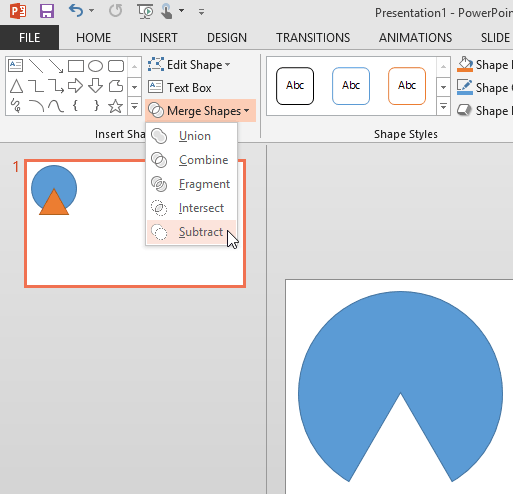Image resolution: width=513 pixels, height=494 pixels.
Task: Select the 5-Point Star shape
Action: [x=115, y=106]
